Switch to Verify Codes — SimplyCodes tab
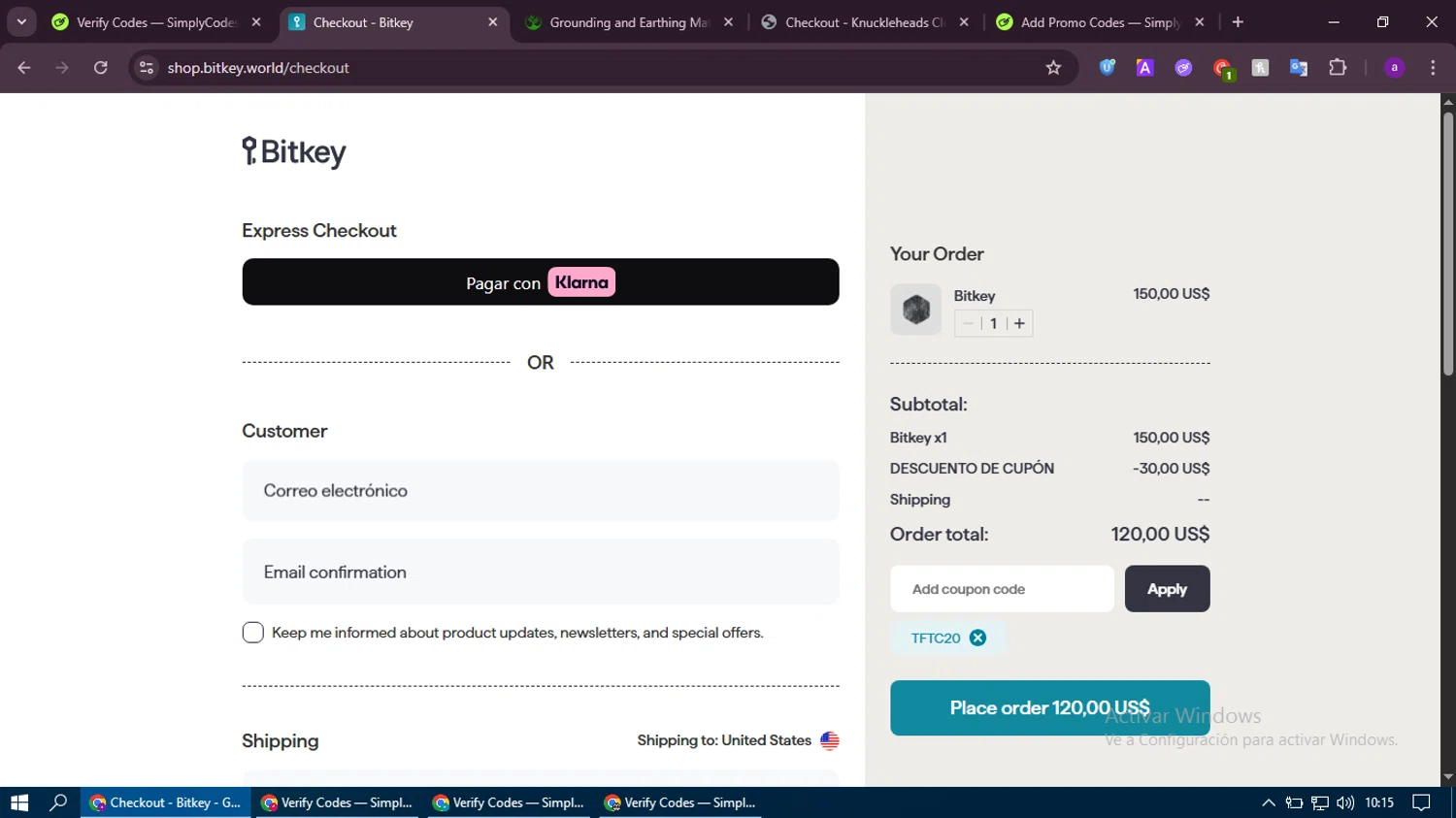 156,22
